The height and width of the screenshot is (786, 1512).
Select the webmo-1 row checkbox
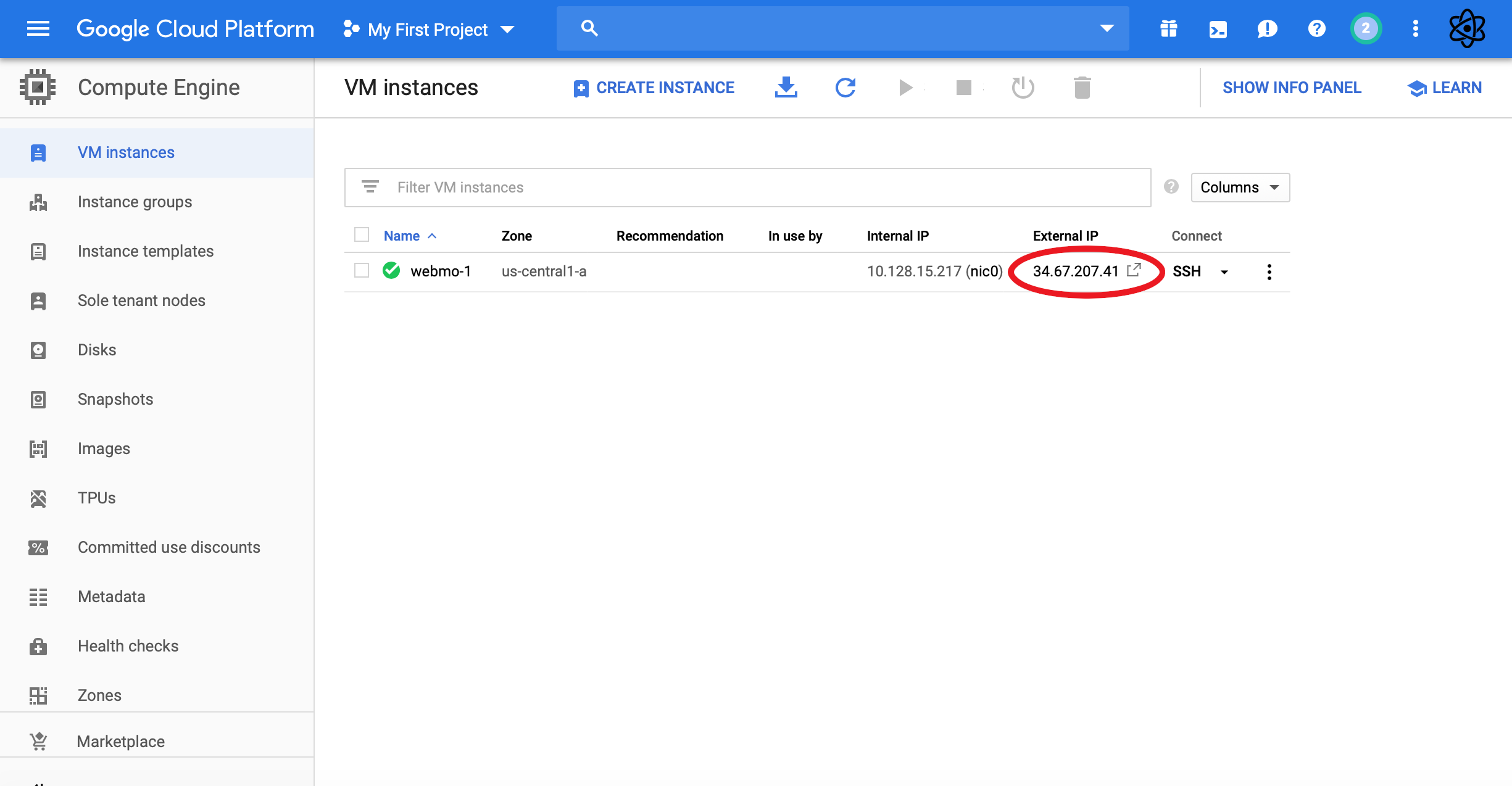tap(362, 271)
